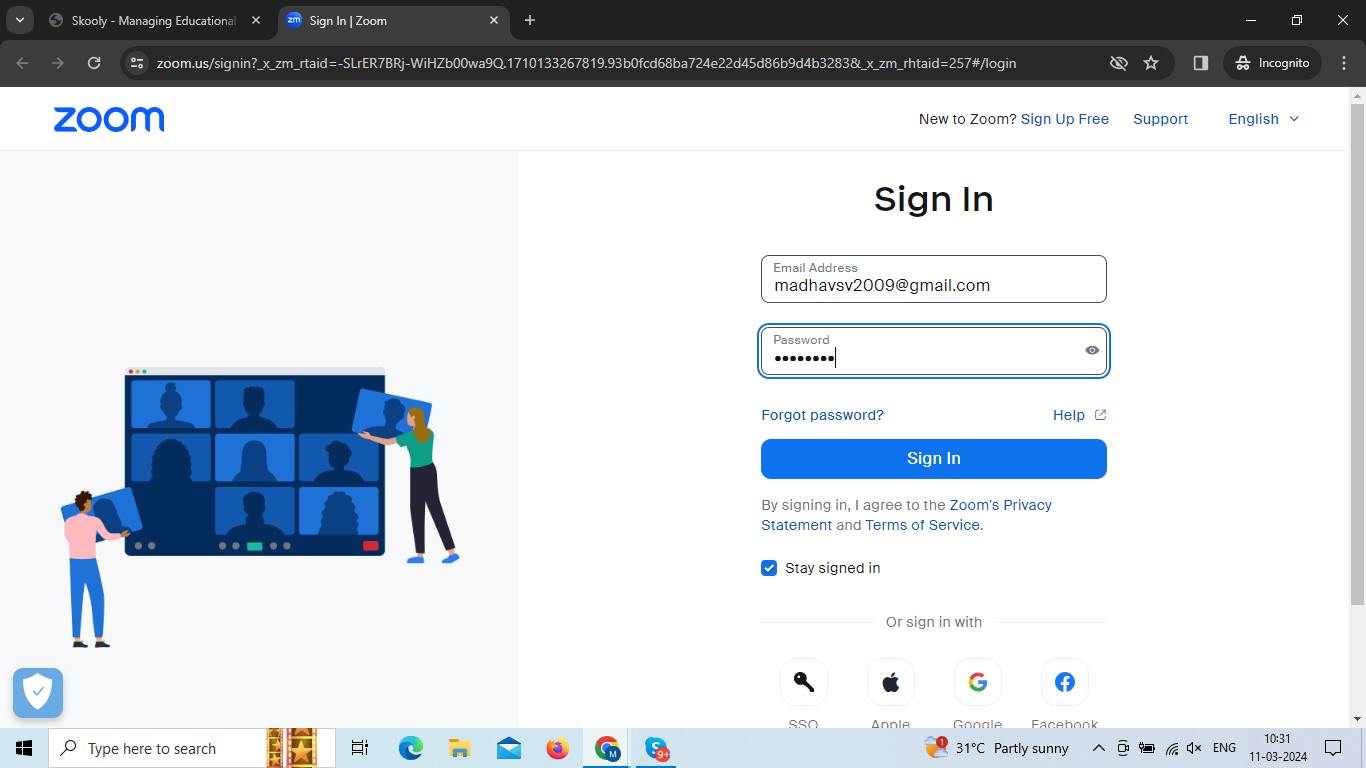This screenshot has height=768, width=1366.
Task: Open the Forgot password link
Action: pyautogui.click(x=822, y=415)
